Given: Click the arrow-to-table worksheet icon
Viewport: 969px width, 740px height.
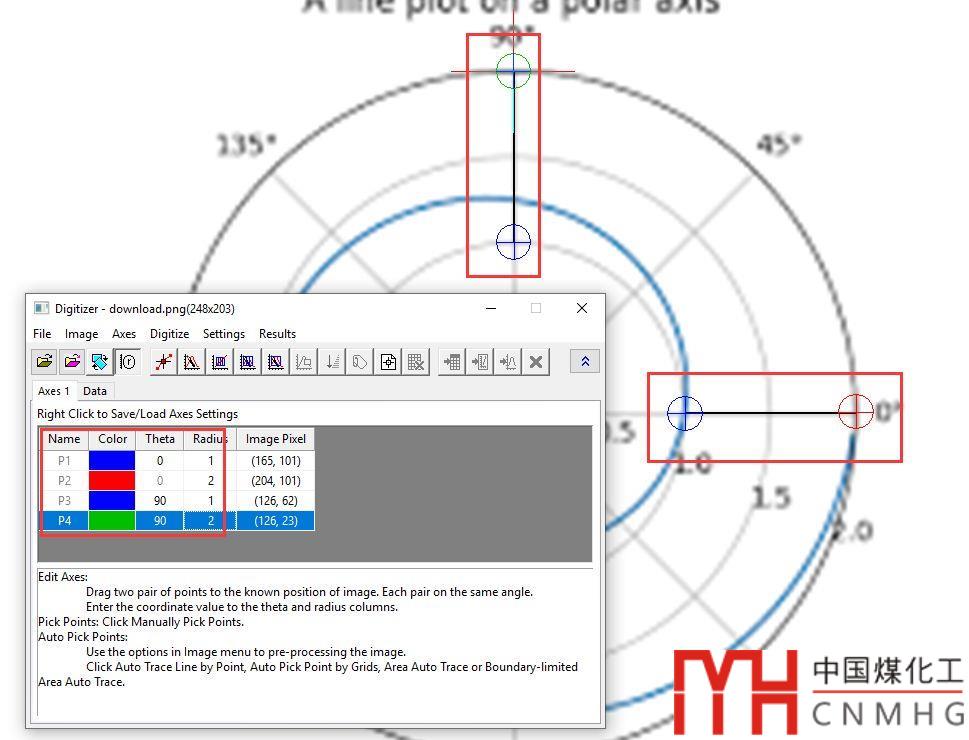Looking at the screenshot, I should tap(452, 362).
